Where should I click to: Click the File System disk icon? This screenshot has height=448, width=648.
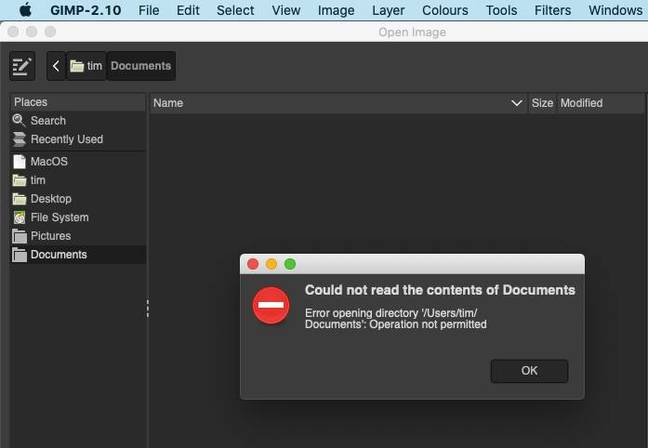tap(19, 217)
